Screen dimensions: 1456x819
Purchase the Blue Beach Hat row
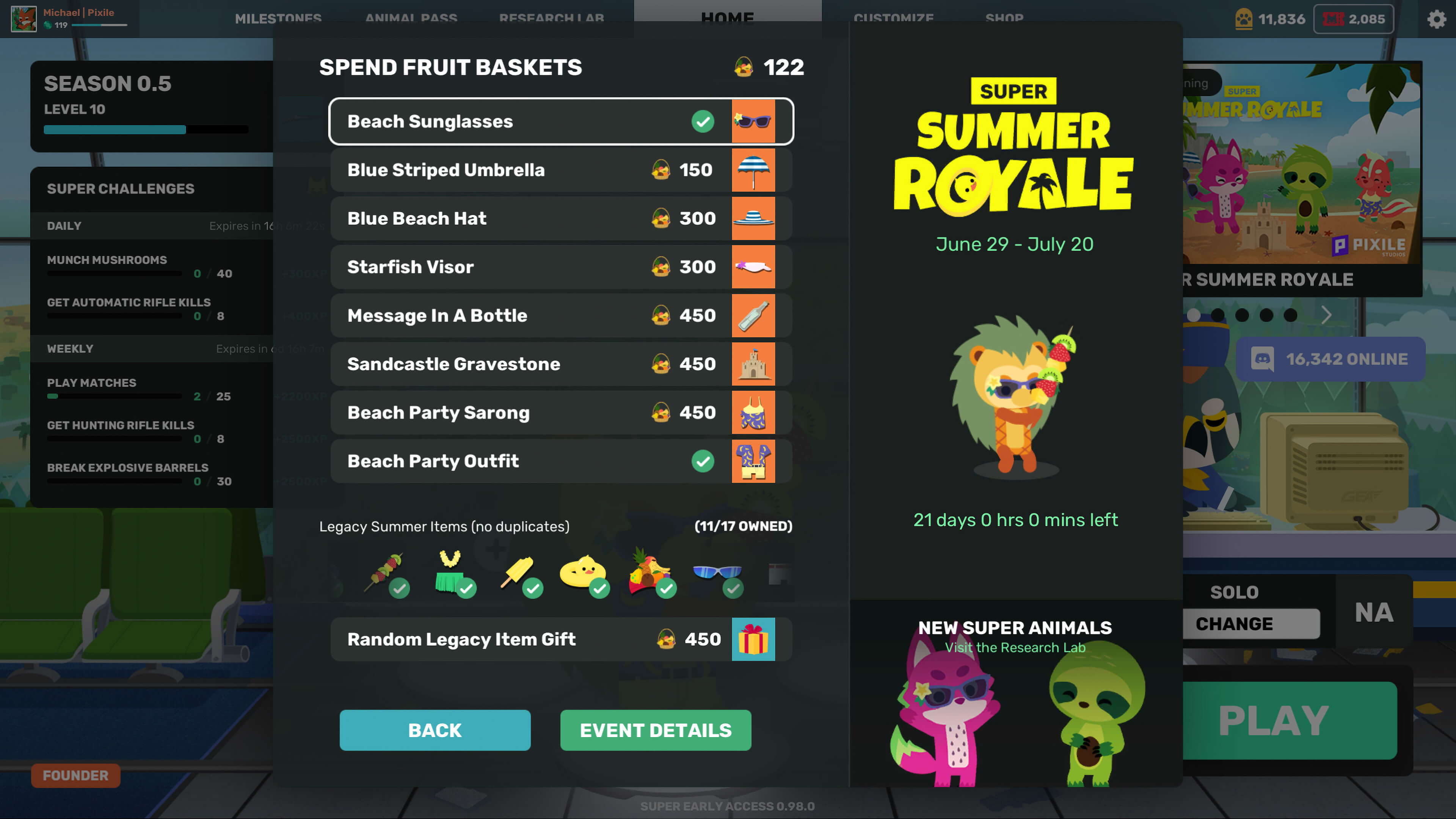point(561,218)
